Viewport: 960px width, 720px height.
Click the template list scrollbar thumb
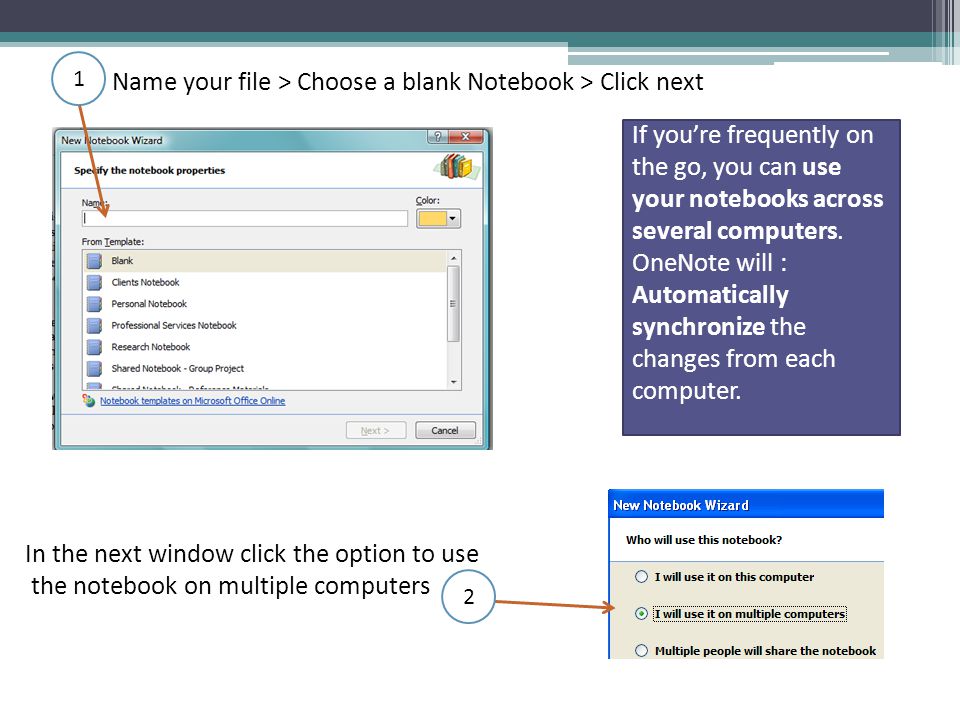pyautogui.click(x=454, y=304)
